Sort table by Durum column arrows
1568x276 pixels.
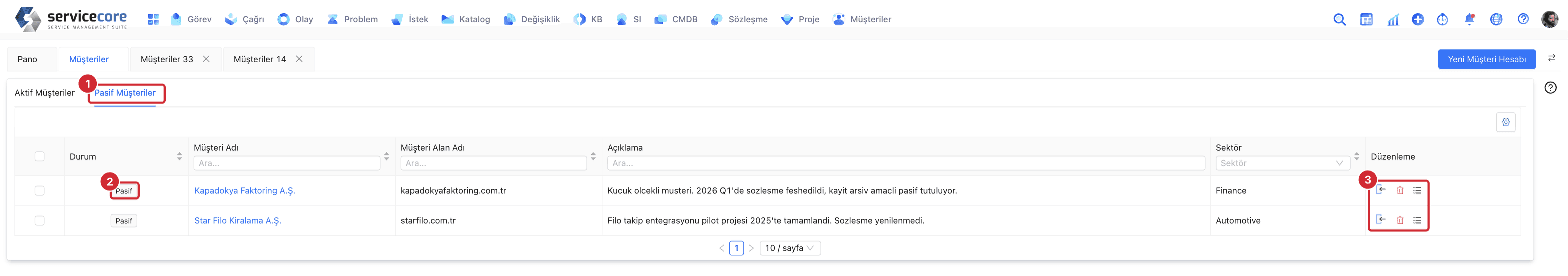pyautogui.click(x=179, y=156)
